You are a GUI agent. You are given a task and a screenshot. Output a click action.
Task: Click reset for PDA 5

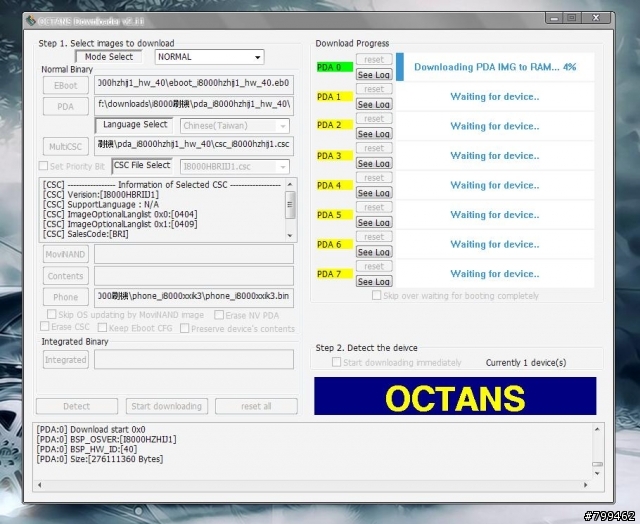[374, 207]
